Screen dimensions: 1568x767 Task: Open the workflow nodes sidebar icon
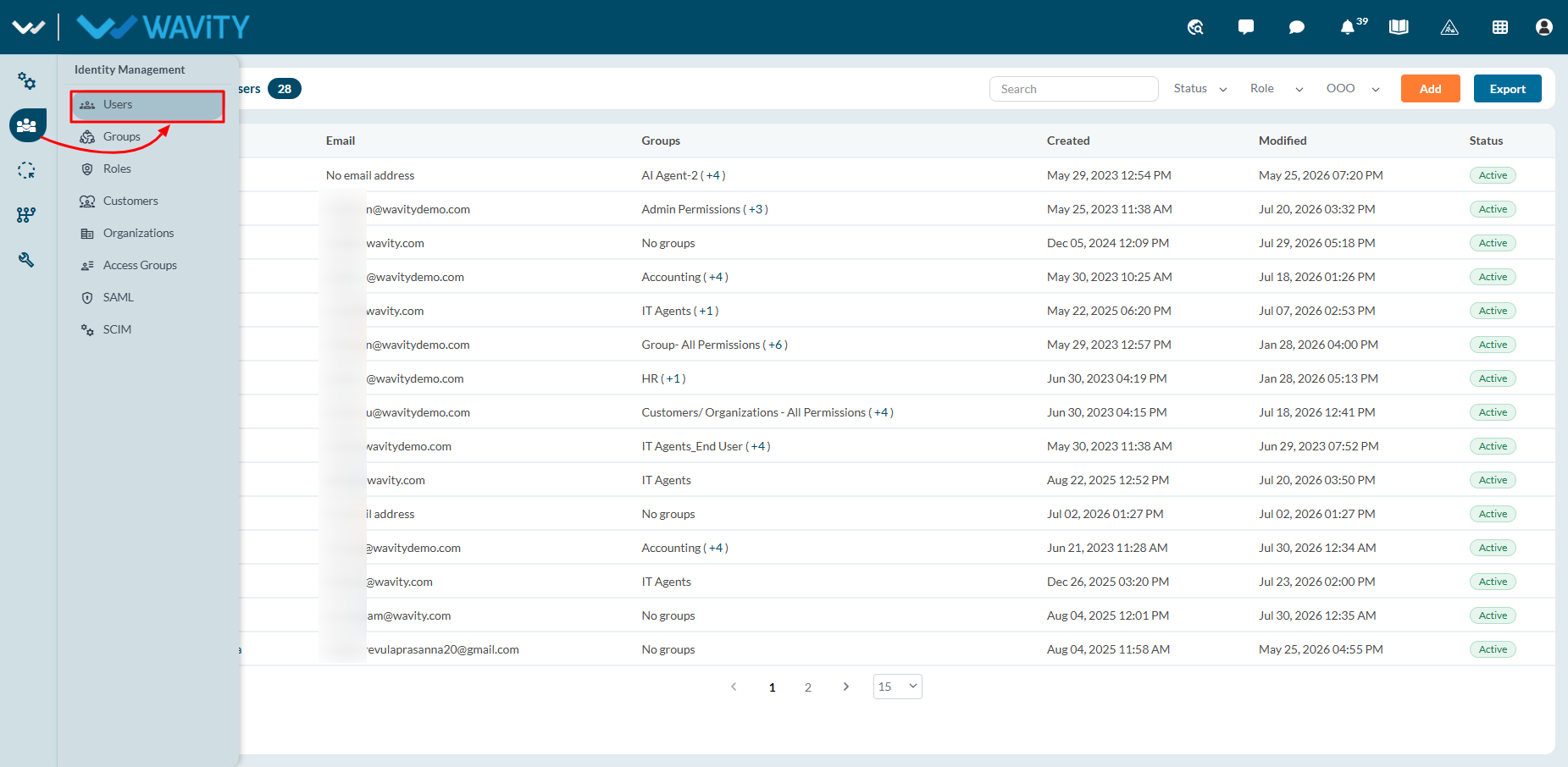(26, 215)
